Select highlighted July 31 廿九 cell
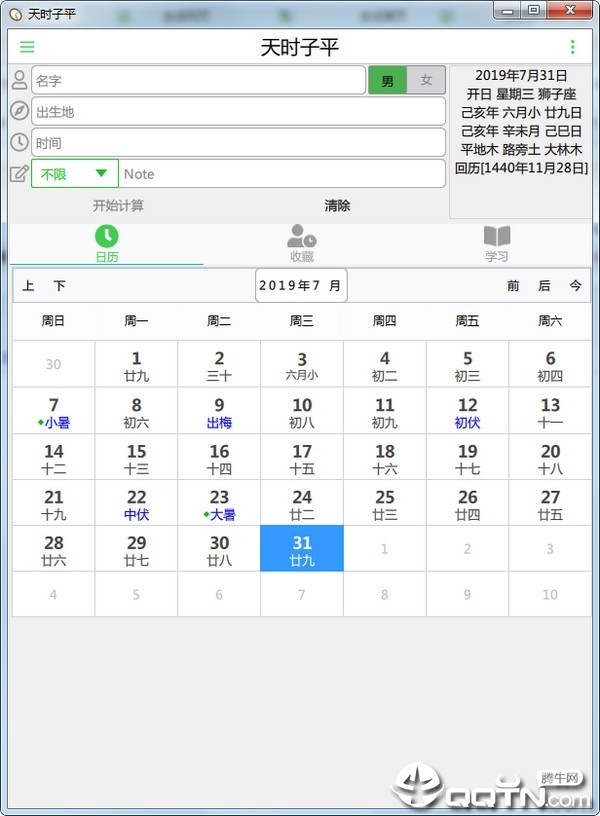 click(x=302, y=549)
